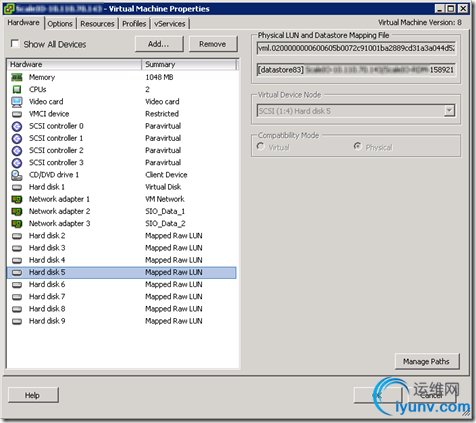Select Hard disk 9 label
Screen dimensions: 476x423
[x=47, y=321]
